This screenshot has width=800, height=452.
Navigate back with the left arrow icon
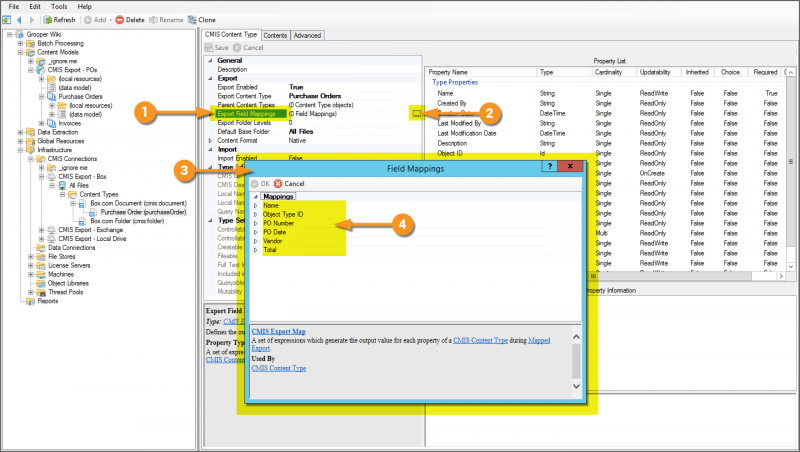coord(19,20)
